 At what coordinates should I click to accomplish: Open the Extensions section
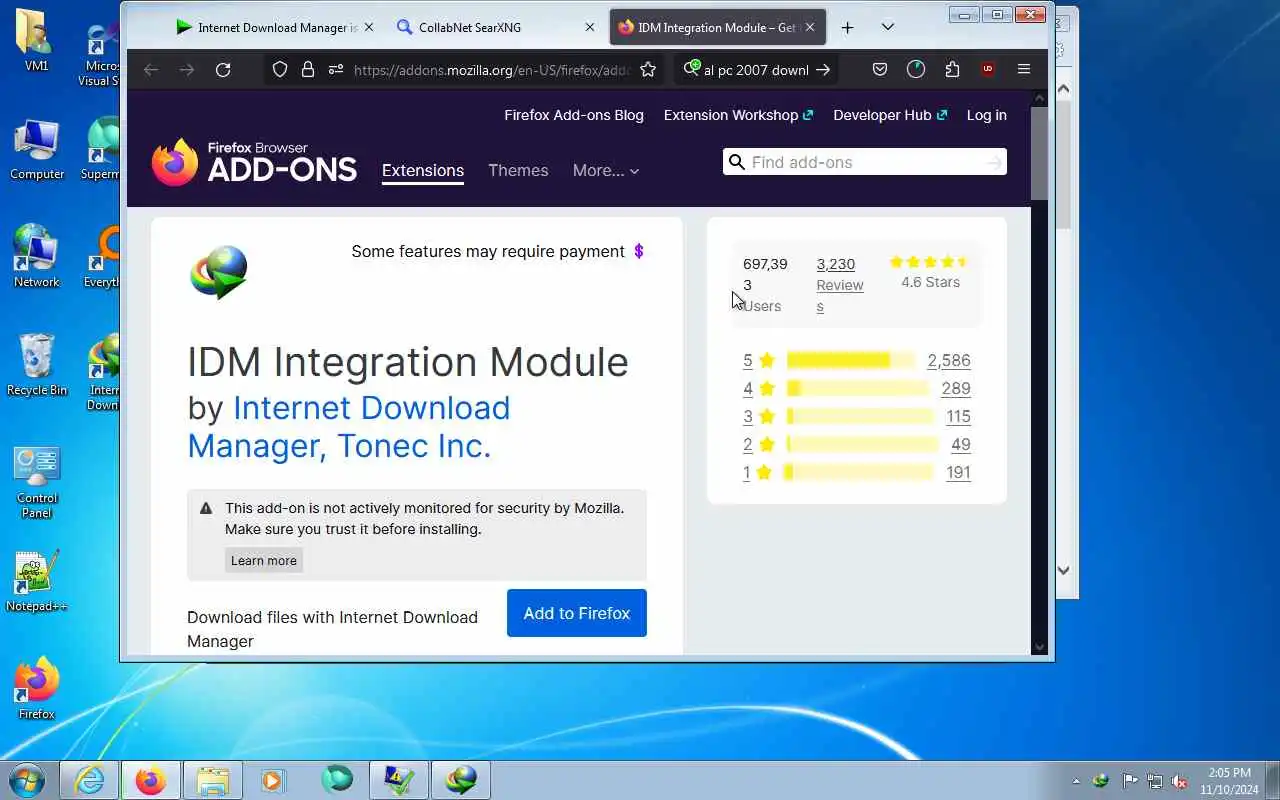pos(423,171)
